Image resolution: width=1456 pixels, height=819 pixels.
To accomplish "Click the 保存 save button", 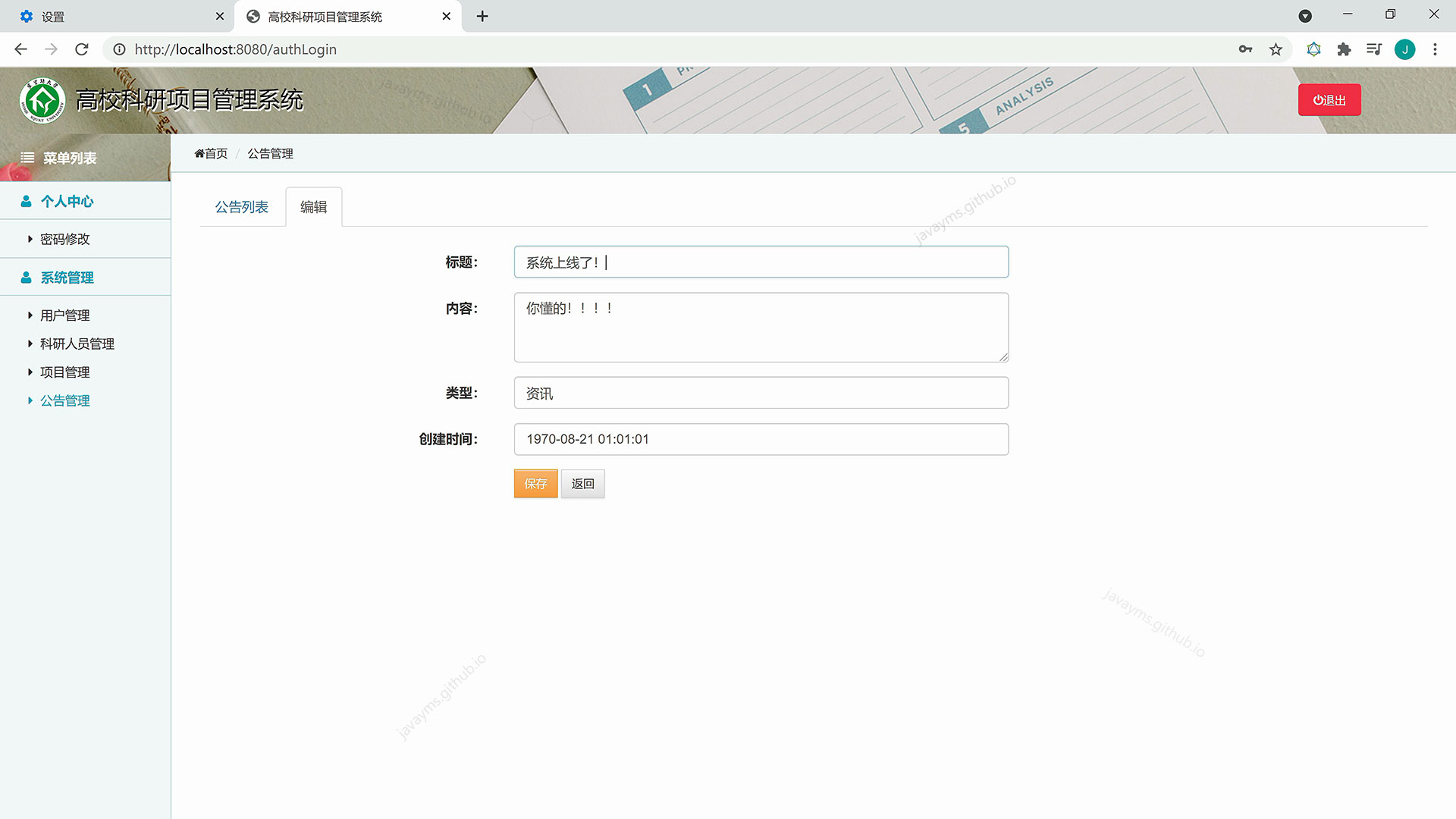I will tap(535, 483).
